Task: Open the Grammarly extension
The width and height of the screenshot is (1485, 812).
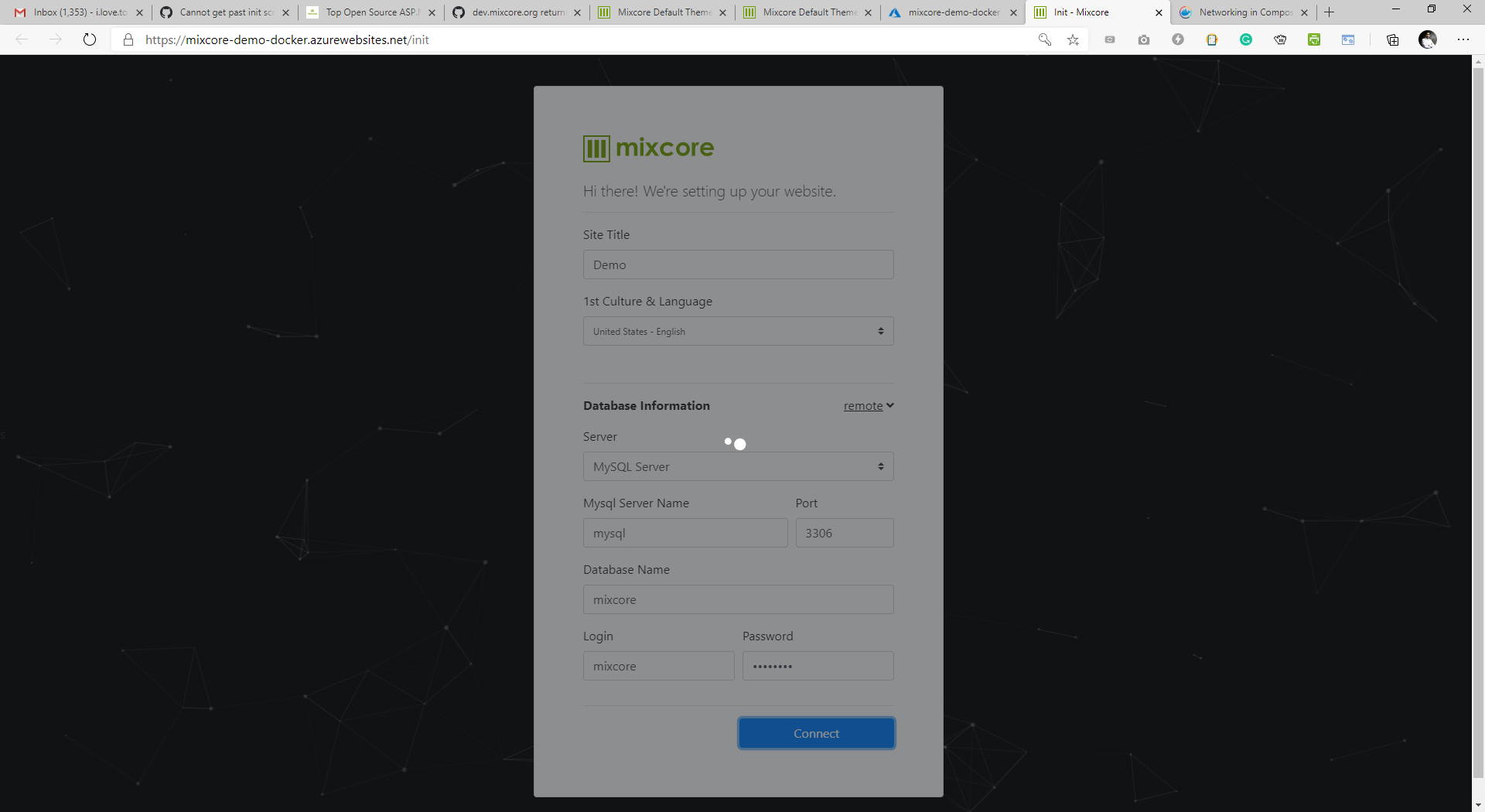Action: [1246, 39]
